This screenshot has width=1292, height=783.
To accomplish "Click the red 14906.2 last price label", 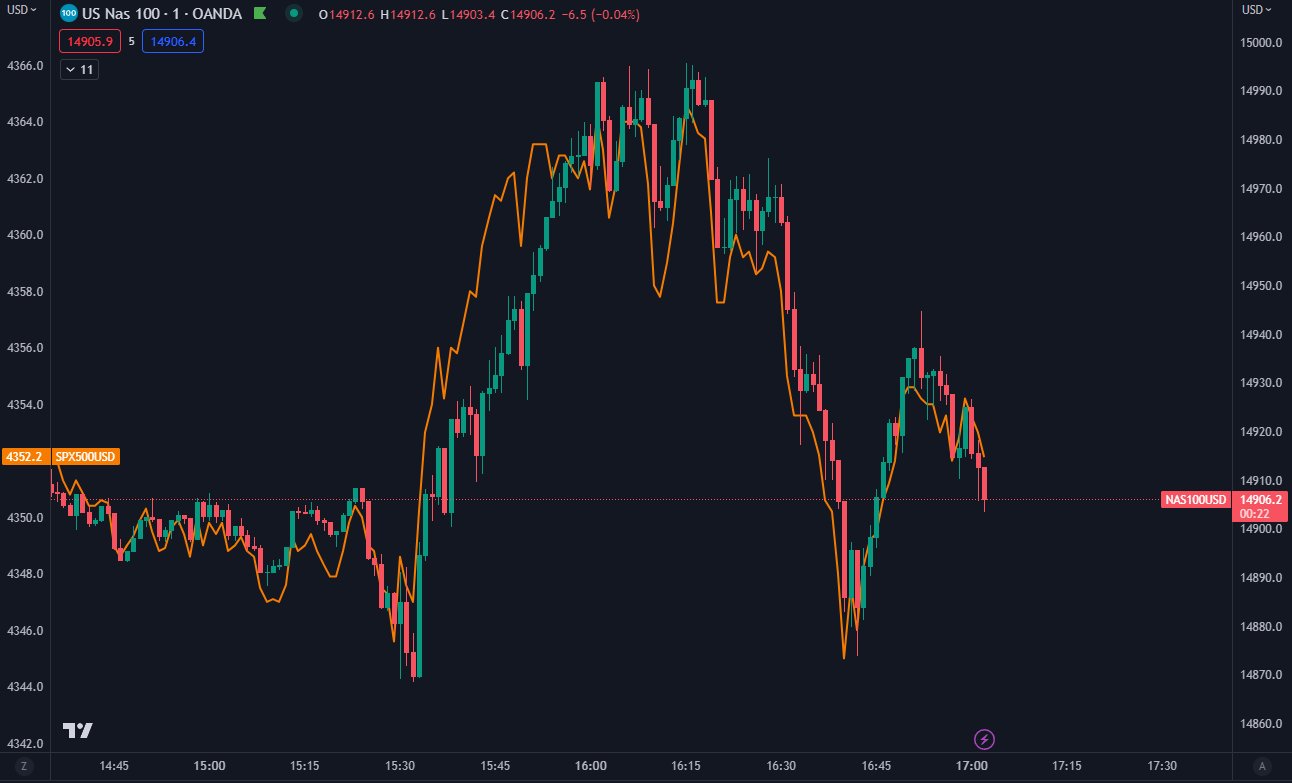I will [x=1259, y=499].
